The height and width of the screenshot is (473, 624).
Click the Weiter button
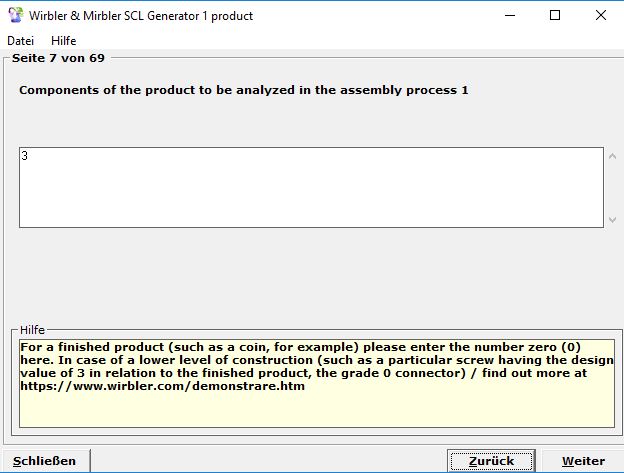582,461
